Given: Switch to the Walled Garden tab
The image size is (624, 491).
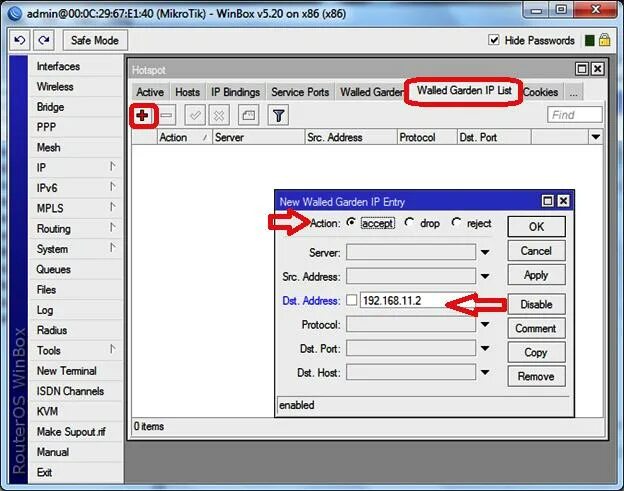Looking at the screenshot, I should click(371, 92).
